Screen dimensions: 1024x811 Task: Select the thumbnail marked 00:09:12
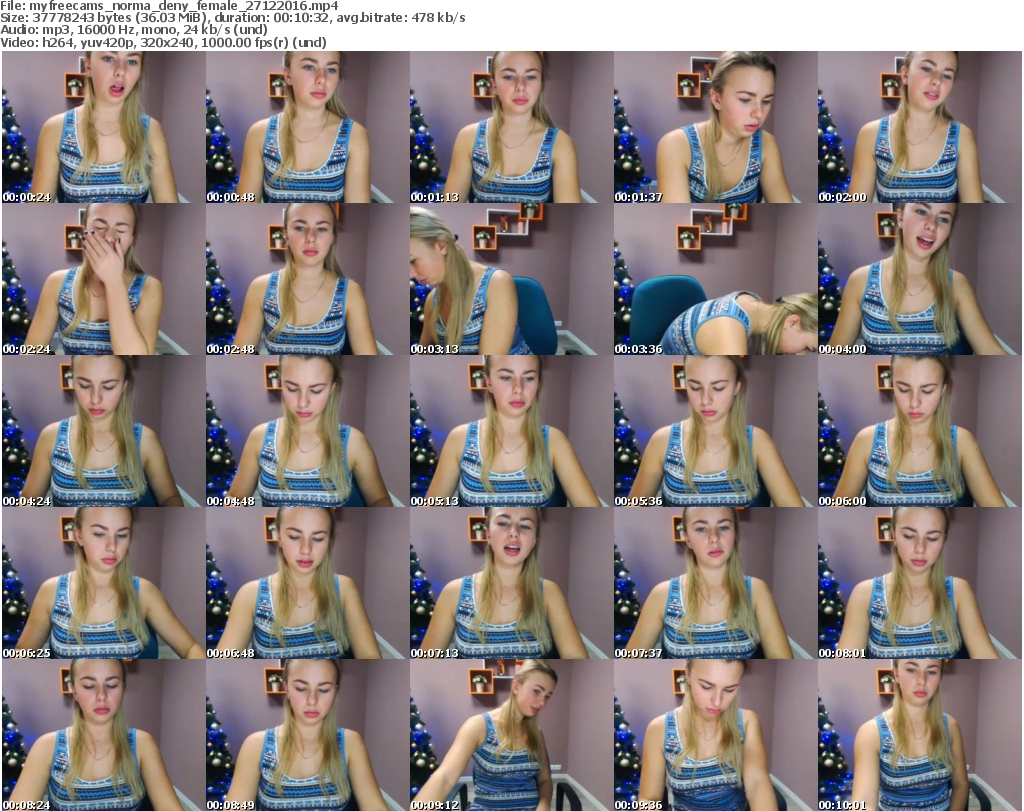coord(510,735)
